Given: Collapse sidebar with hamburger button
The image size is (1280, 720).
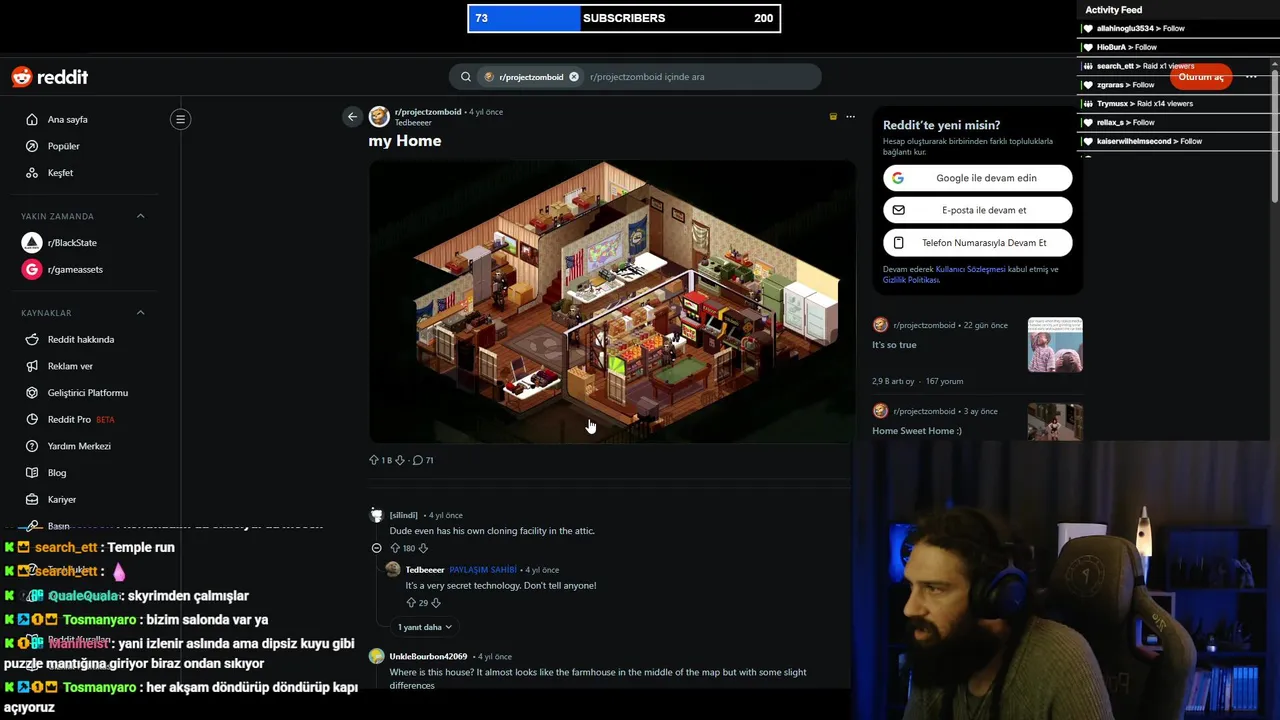Looking at the screenshot, I should point(180,119).
